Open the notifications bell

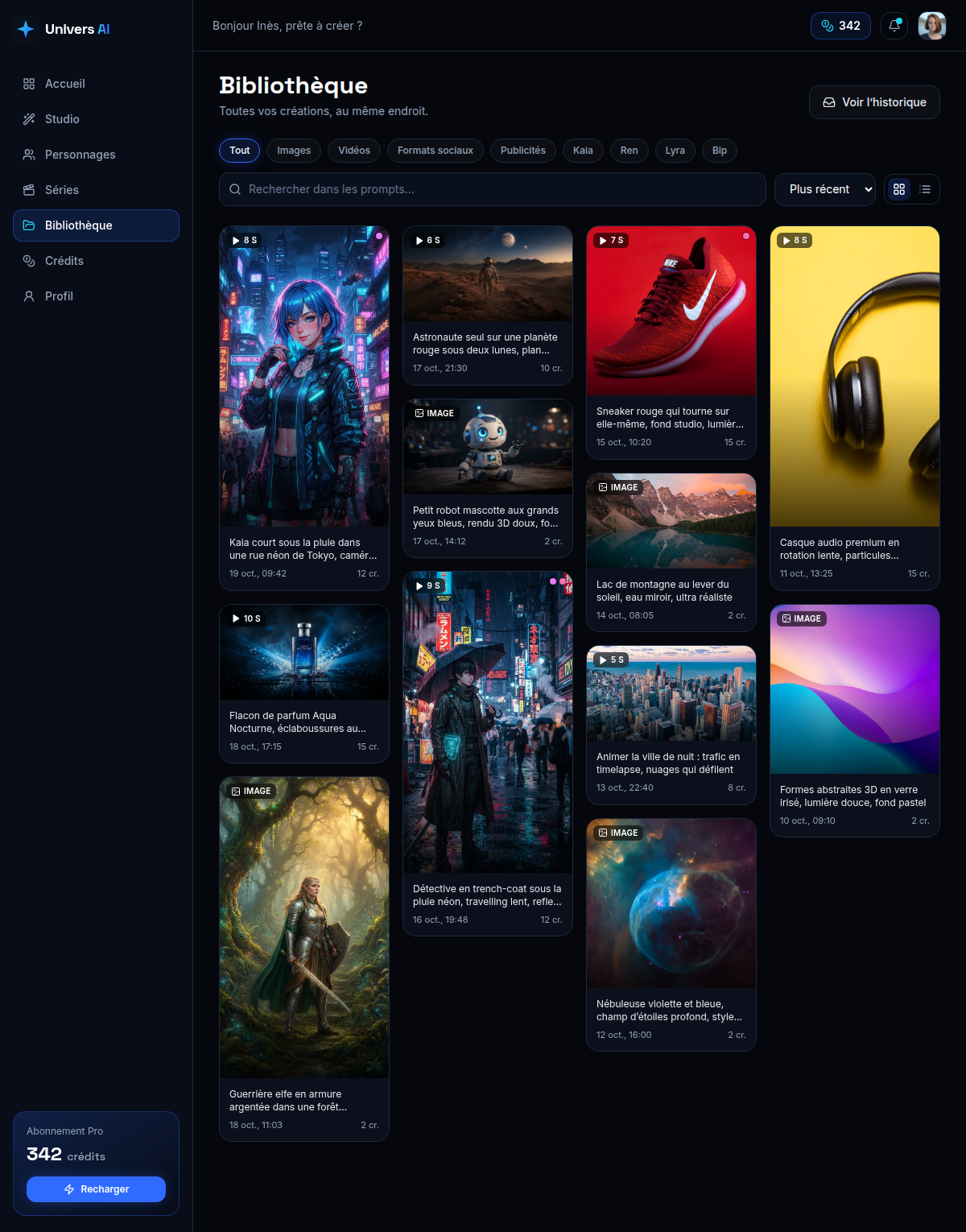coord(894,26)
